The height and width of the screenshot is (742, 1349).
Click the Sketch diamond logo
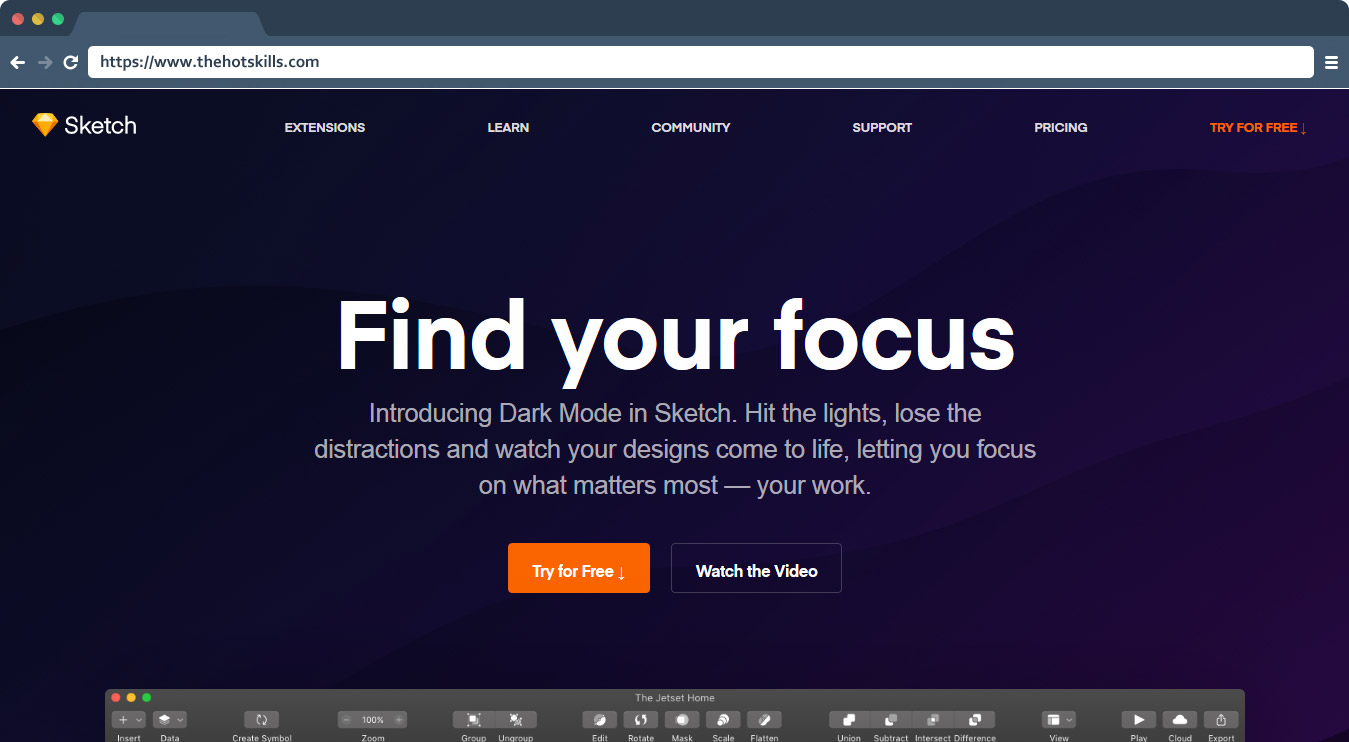[x=45, y=125]
